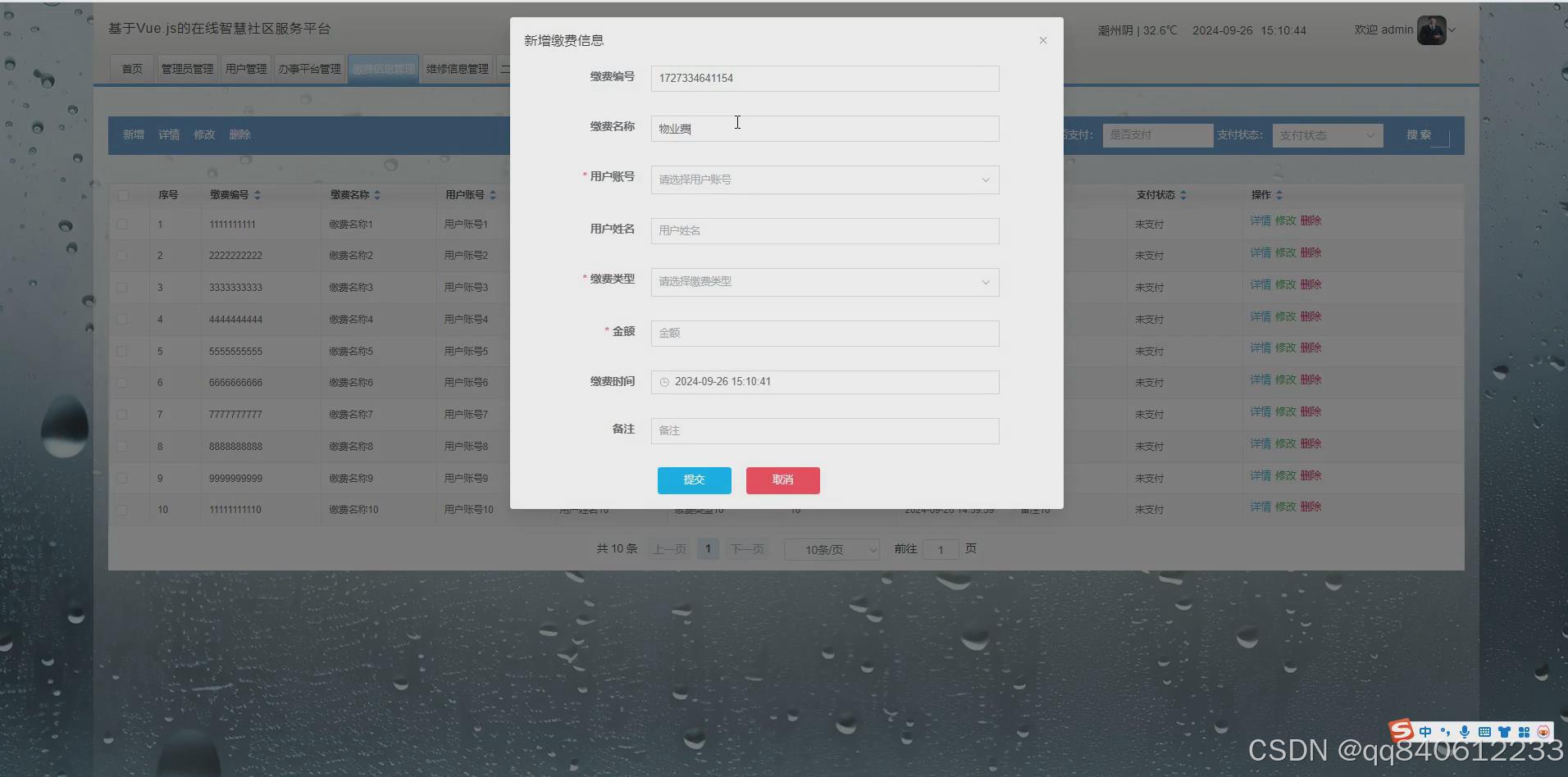
Task: Close the 新增缴费信息 dialog with the X
Action: 1042,40
